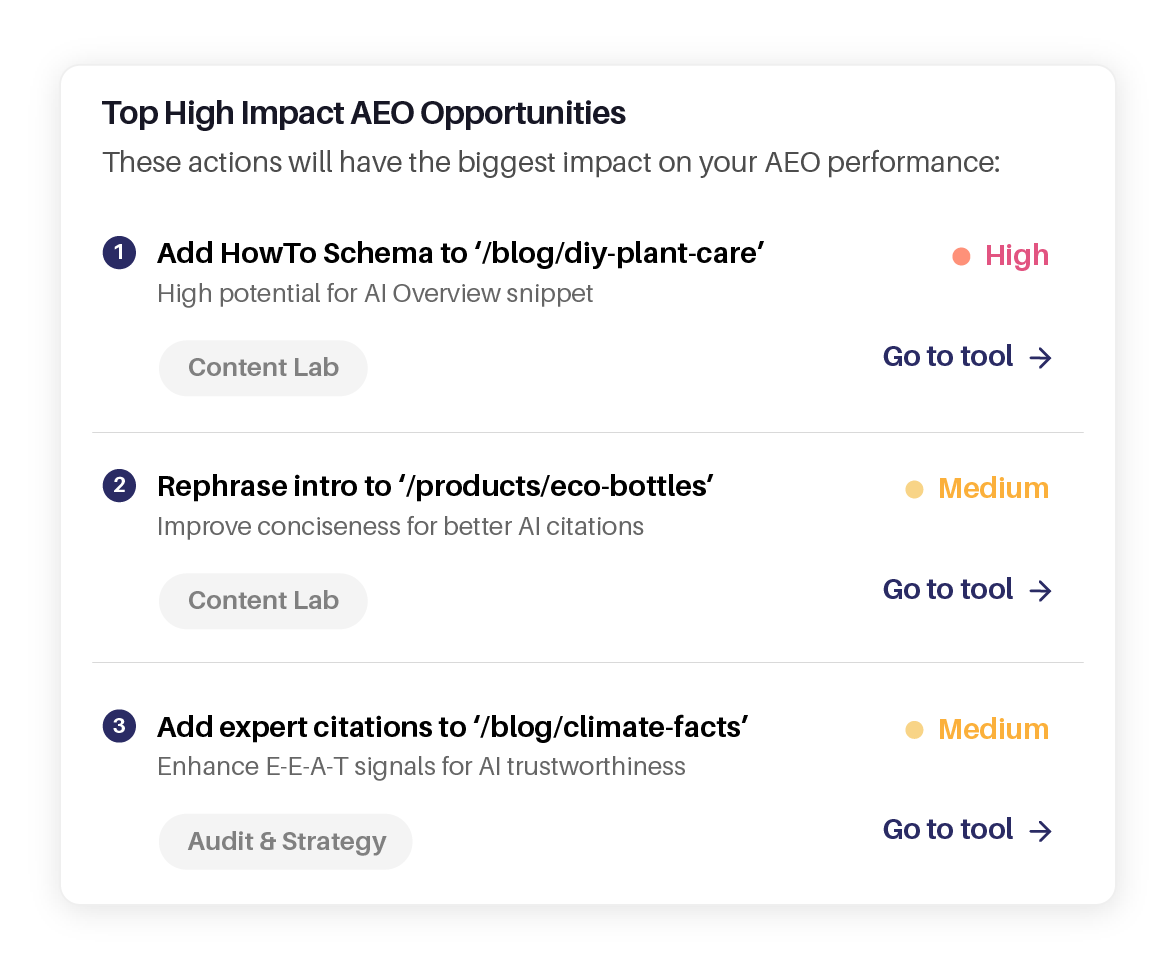Click the arrow icon in second Go to tool
Screen dimensions: 1176x970
coord(1041,591)
